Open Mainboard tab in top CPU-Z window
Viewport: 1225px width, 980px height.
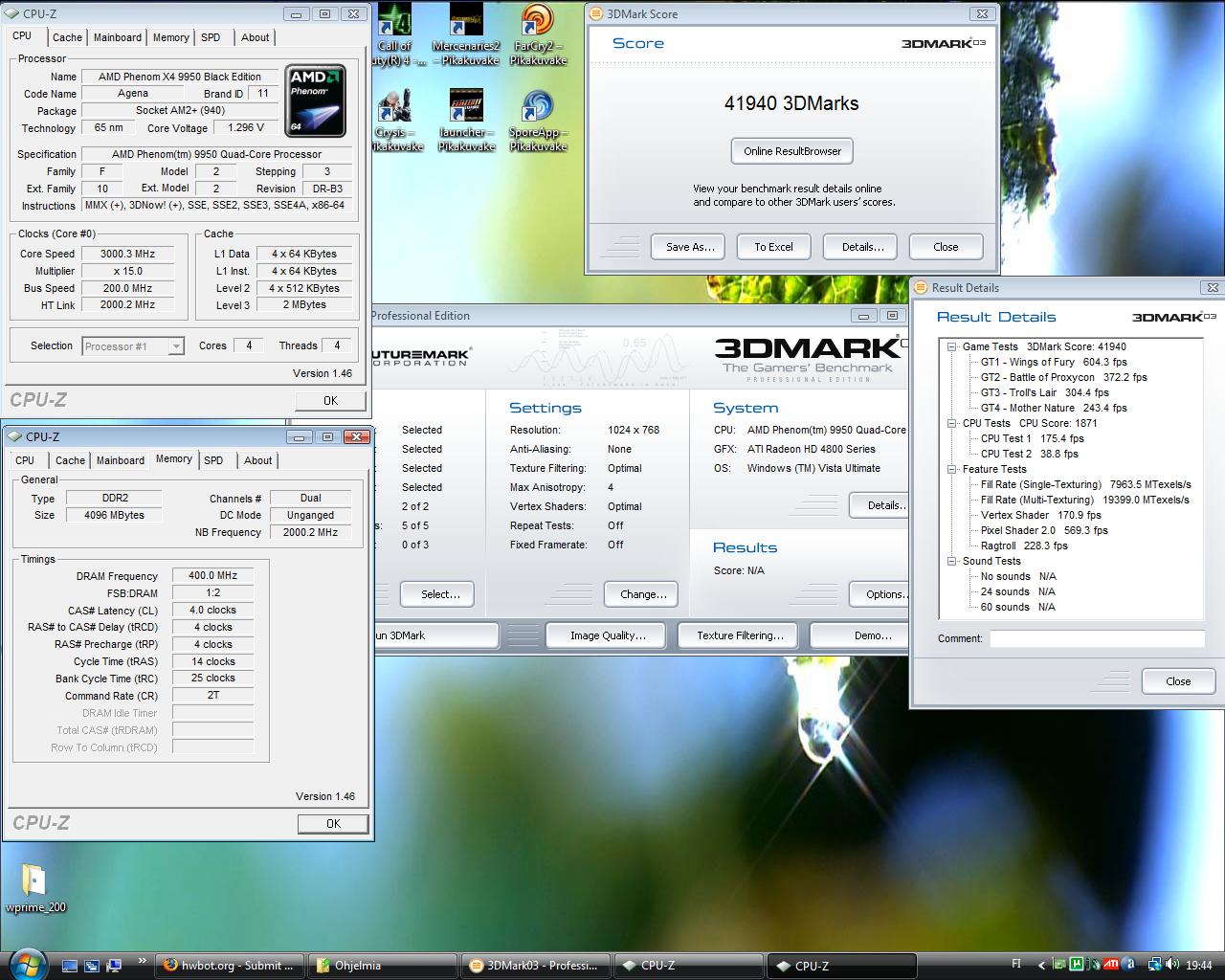118,37
